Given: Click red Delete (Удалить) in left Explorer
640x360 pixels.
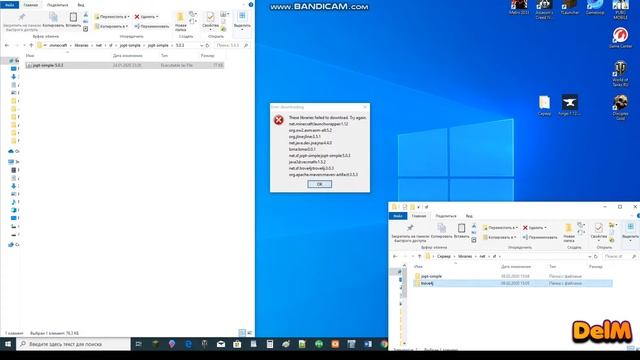Looking at the screenshot, I should [x=146, y=17].
